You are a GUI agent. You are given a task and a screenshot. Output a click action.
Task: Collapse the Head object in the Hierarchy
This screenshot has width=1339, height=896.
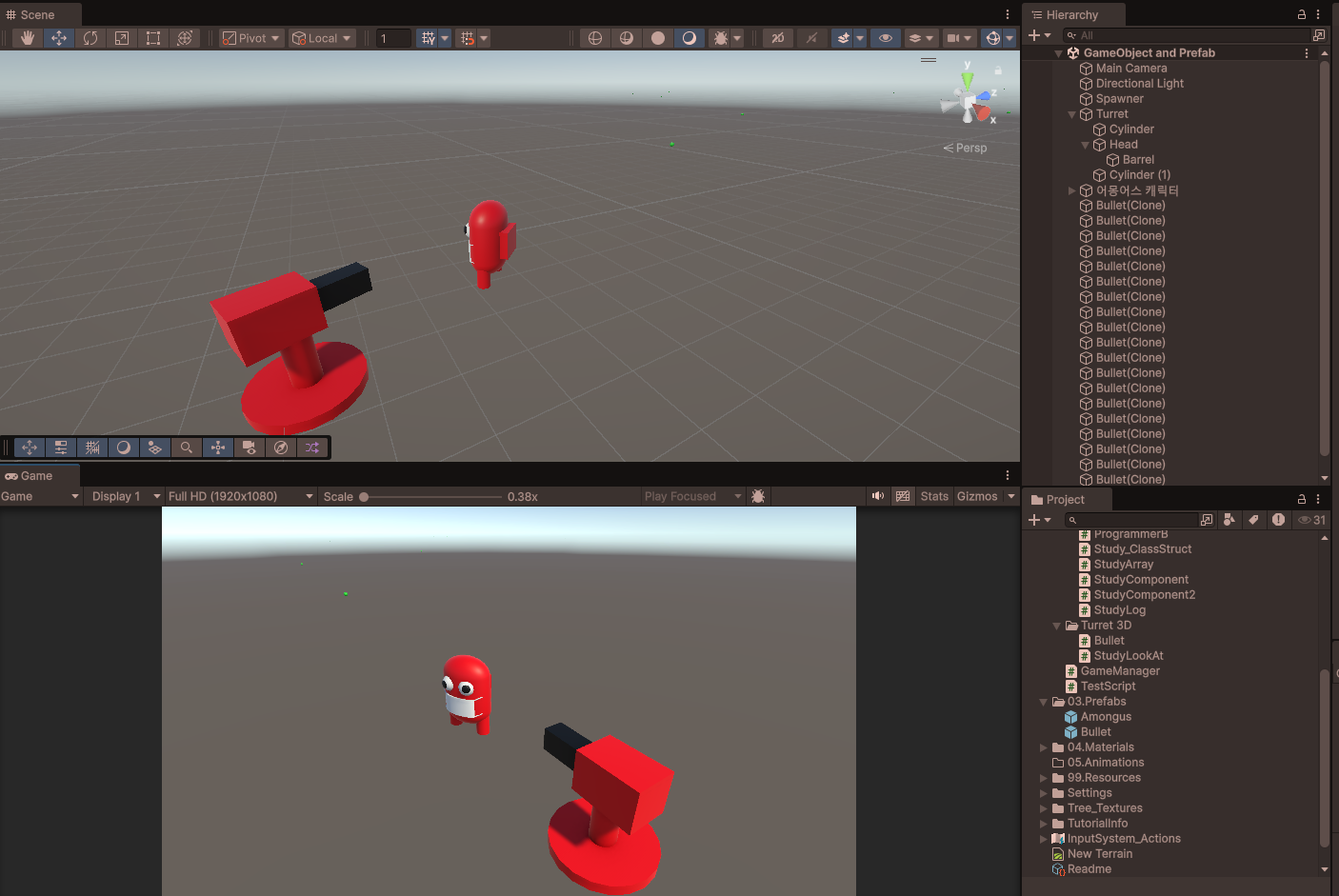pos(1086,145)
